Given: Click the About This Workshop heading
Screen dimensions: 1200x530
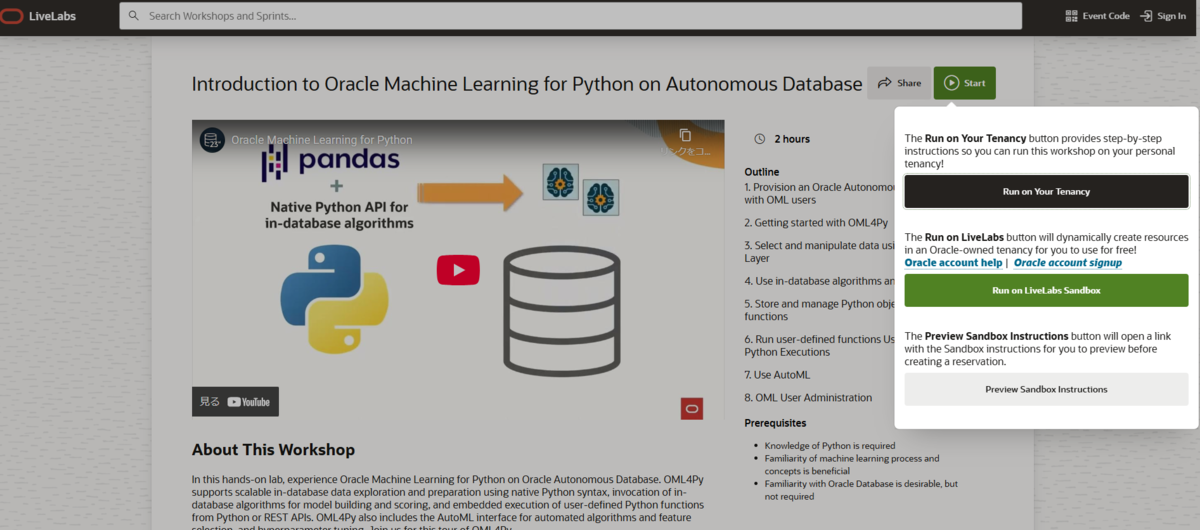Looking at the screenshot, I should pyautogui.click(x=273, y=450).
